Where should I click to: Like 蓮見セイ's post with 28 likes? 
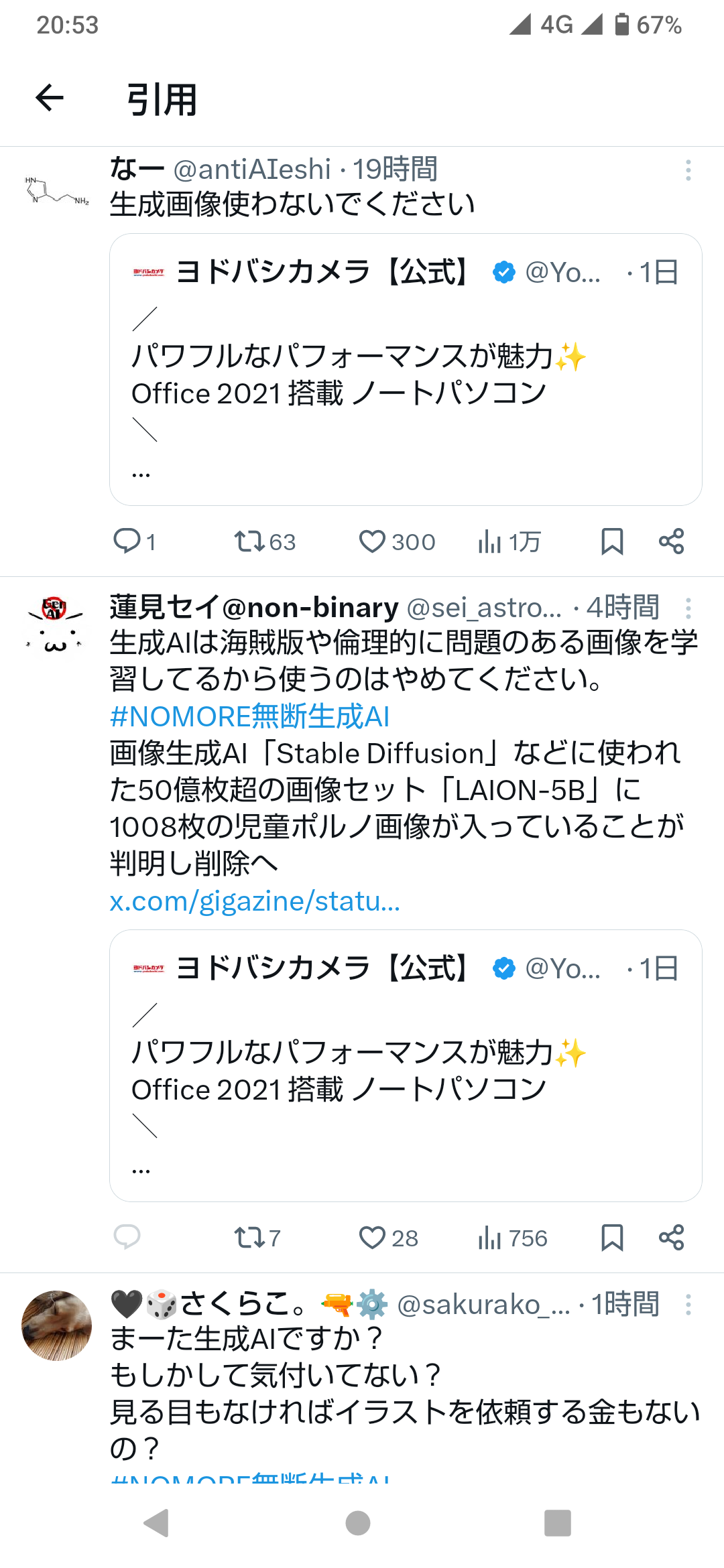[372, 1237]
